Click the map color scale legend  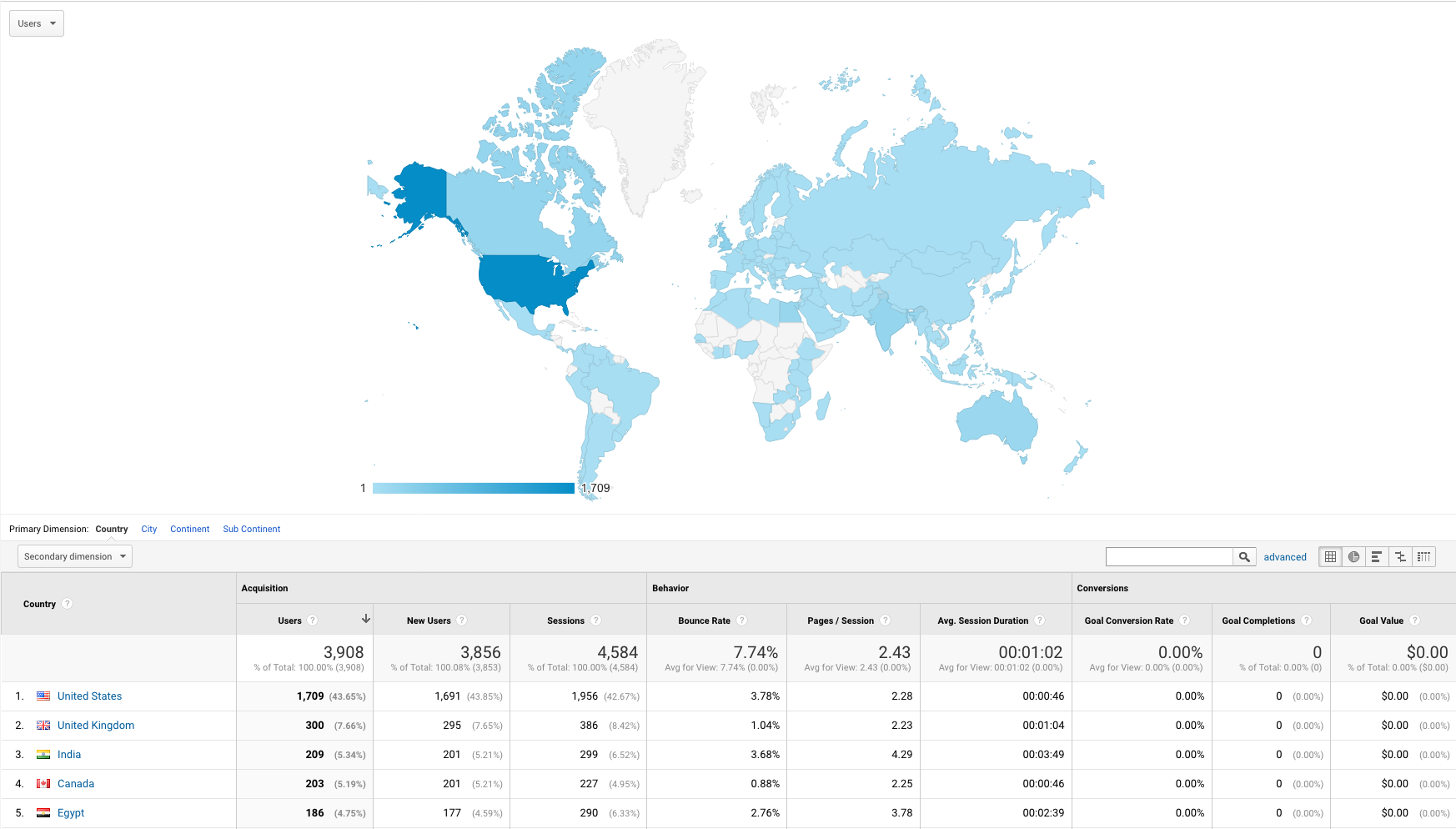coord(473,487)
